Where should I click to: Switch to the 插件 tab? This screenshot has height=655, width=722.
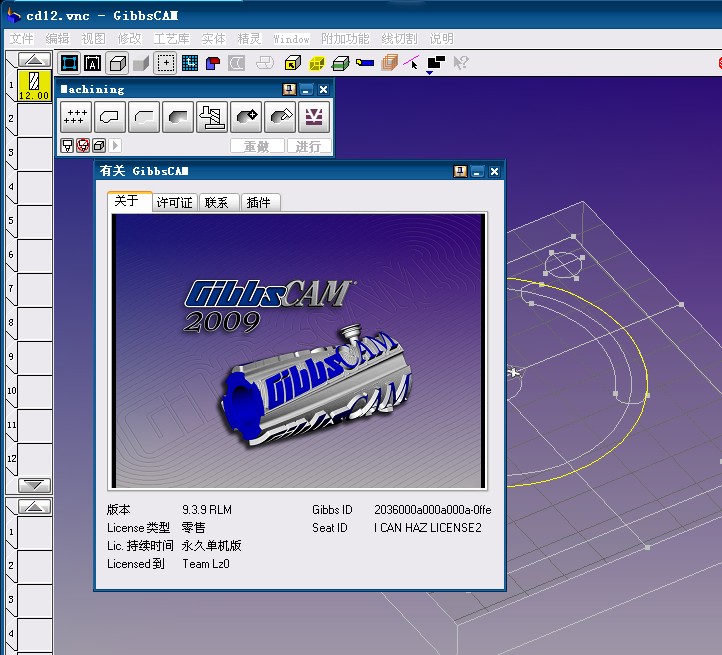click(260, 203)
